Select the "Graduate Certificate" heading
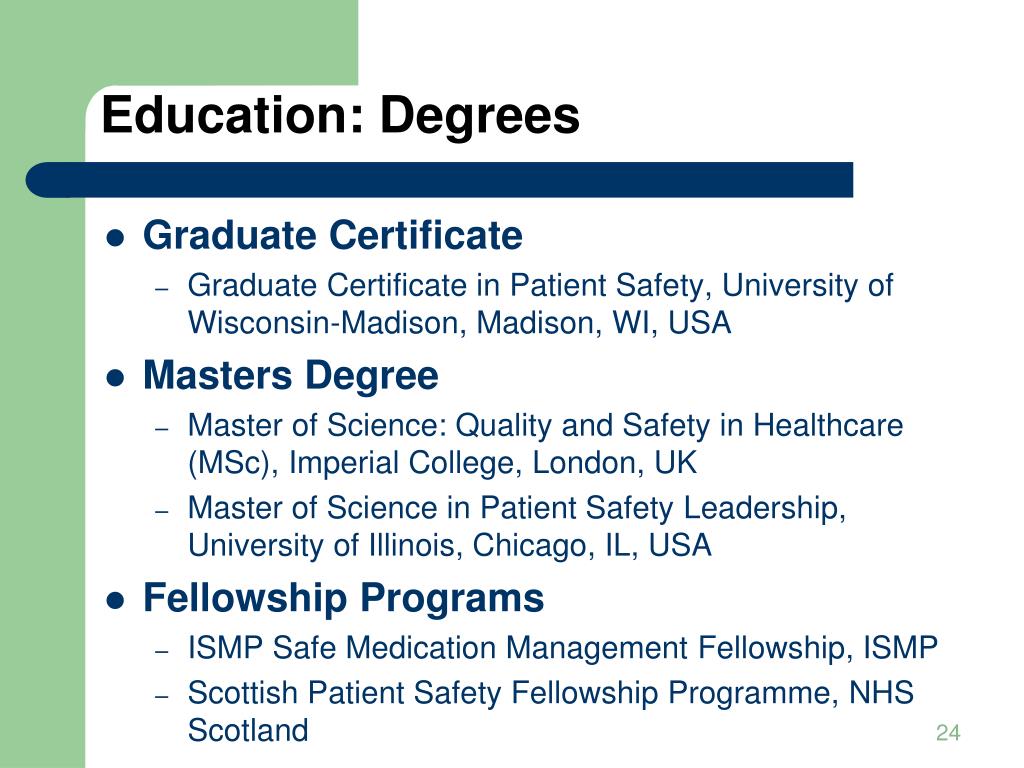This screenshot has width=1024, height=768. [x=332, y=235]
